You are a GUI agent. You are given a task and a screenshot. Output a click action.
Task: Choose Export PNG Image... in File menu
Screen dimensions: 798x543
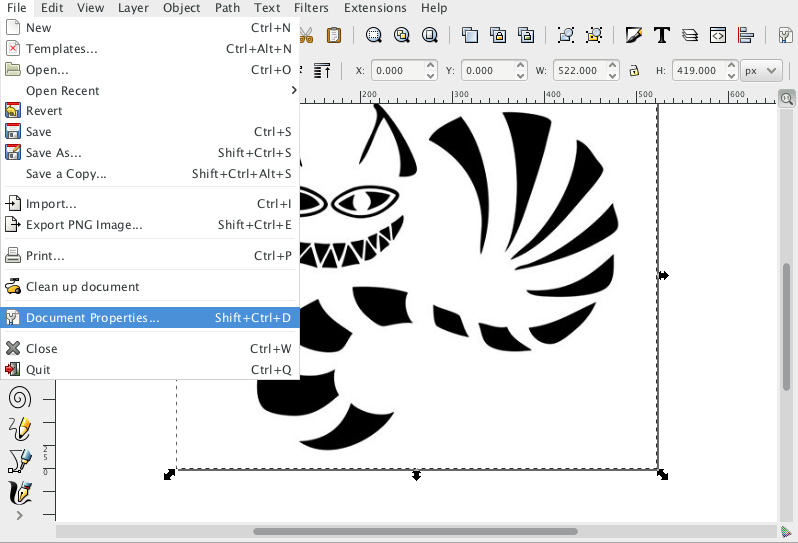[x=150, y=224]
